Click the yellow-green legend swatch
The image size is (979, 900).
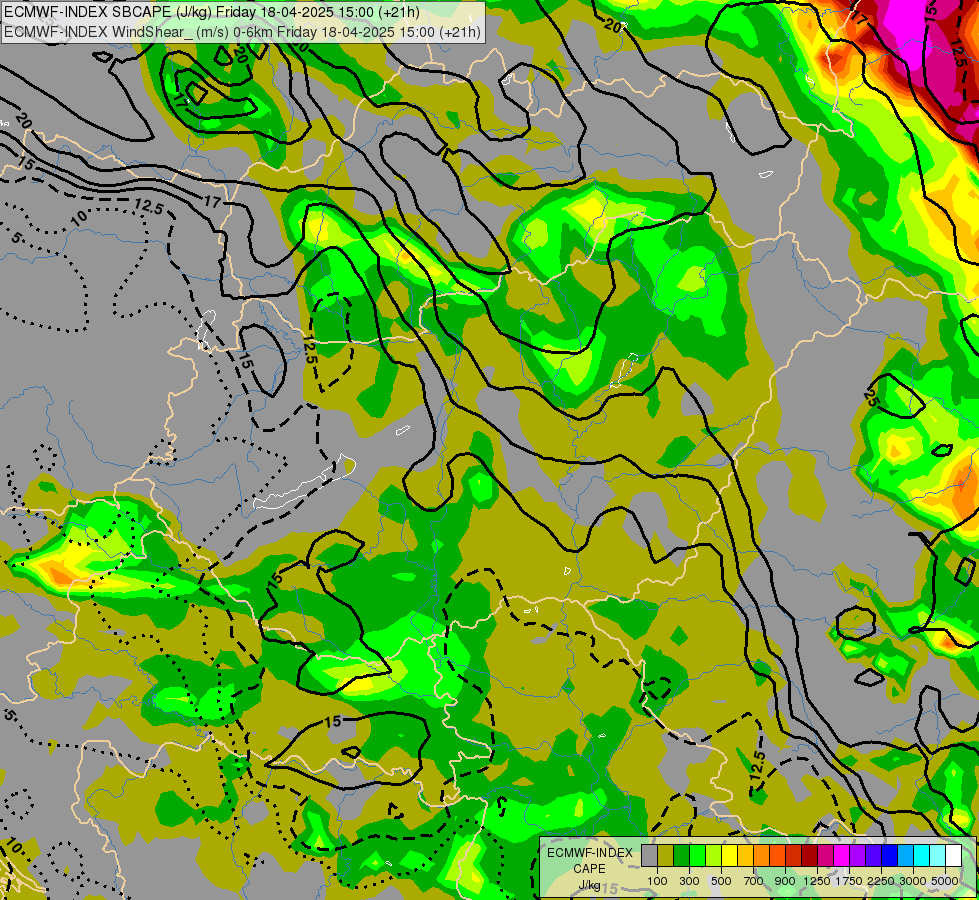tap(713, 856)
